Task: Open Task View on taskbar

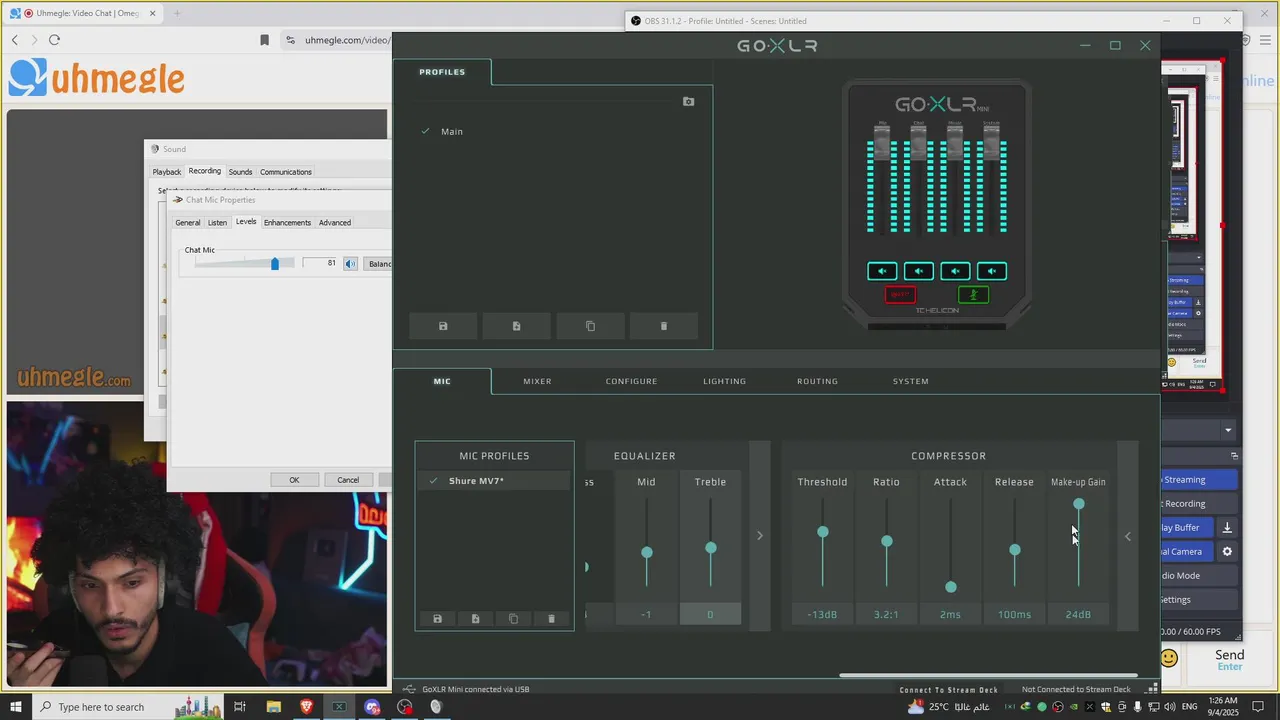Action: click(x=240, y=707)
